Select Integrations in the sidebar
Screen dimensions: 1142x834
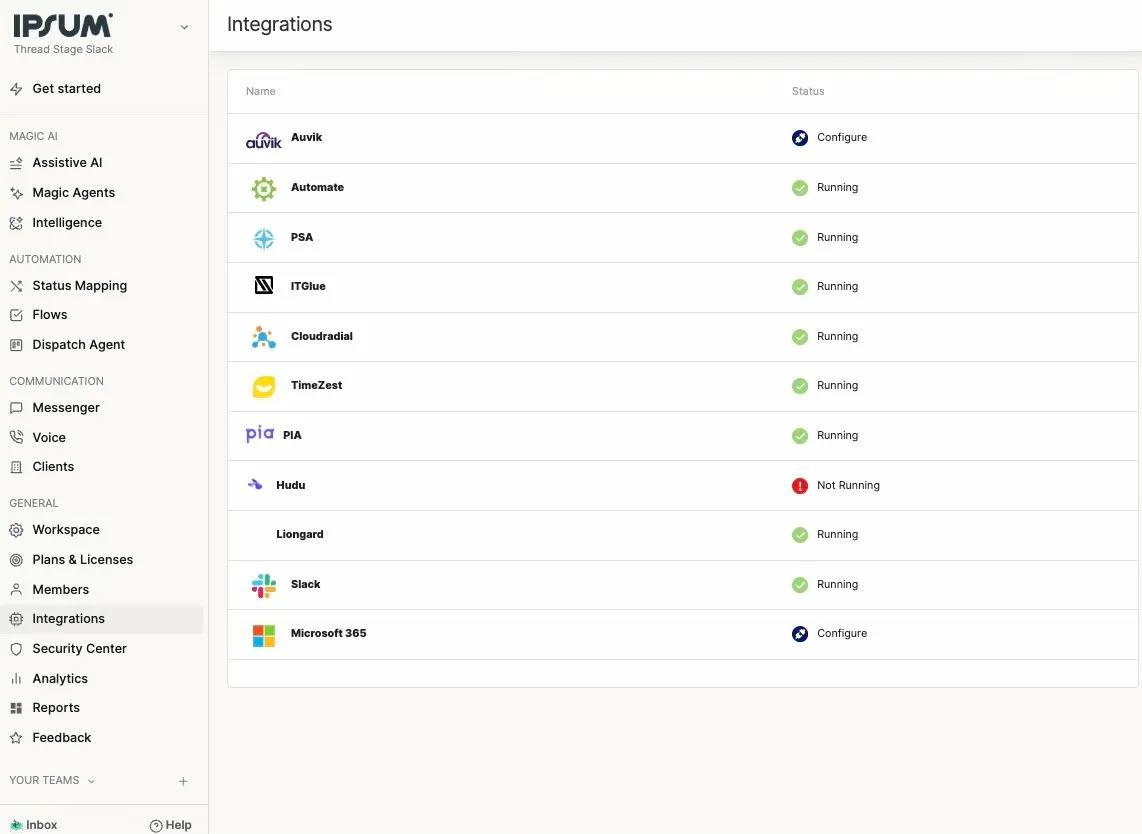[101, 619]
